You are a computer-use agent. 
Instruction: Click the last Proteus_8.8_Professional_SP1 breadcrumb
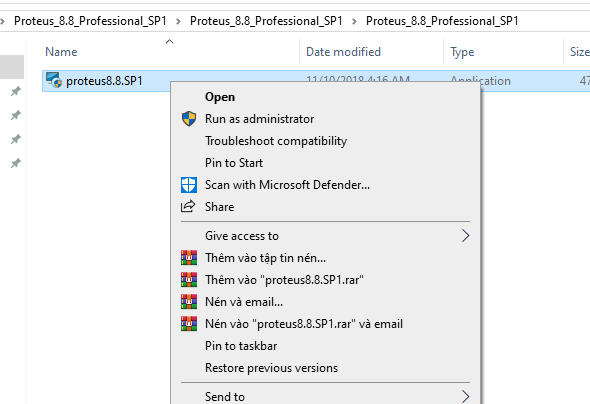pos(442,21)
